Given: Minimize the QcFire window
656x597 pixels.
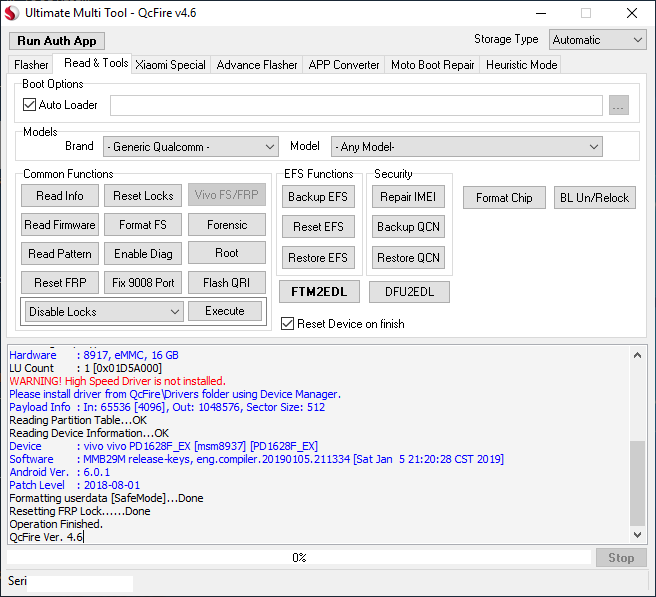Looking at the screenshot, I should click(x=541, y=13).
